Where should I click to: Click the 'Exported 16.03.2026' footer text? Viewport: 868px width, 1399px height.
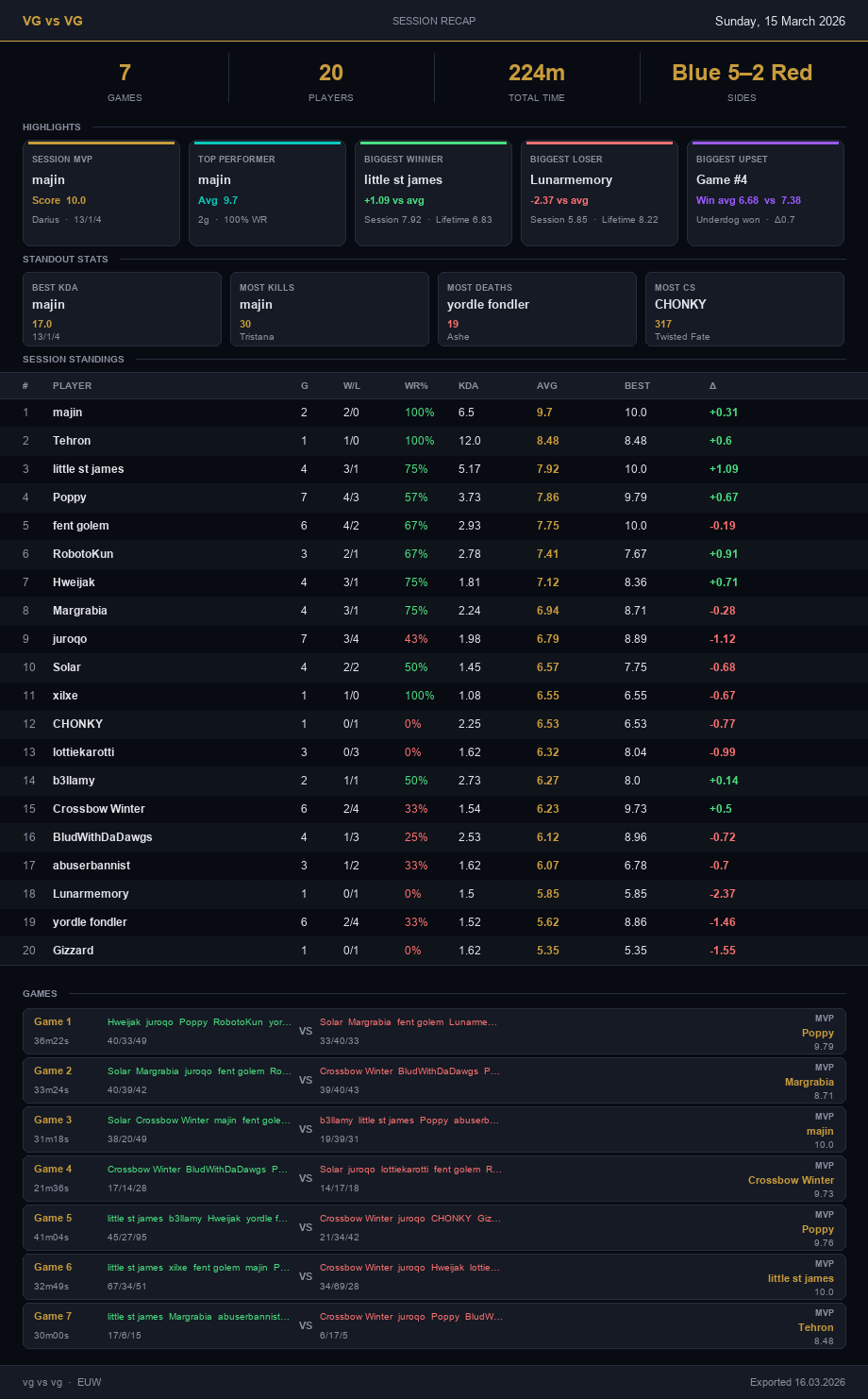tap(798, 1382)
